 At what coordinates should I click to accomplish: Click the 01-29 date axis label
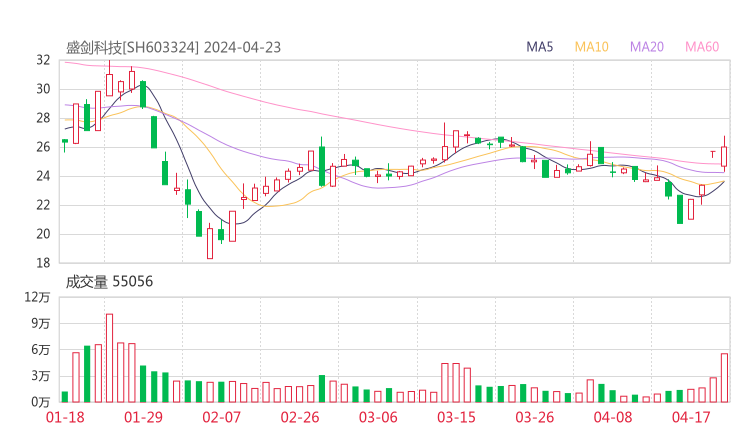coord(143,417)
